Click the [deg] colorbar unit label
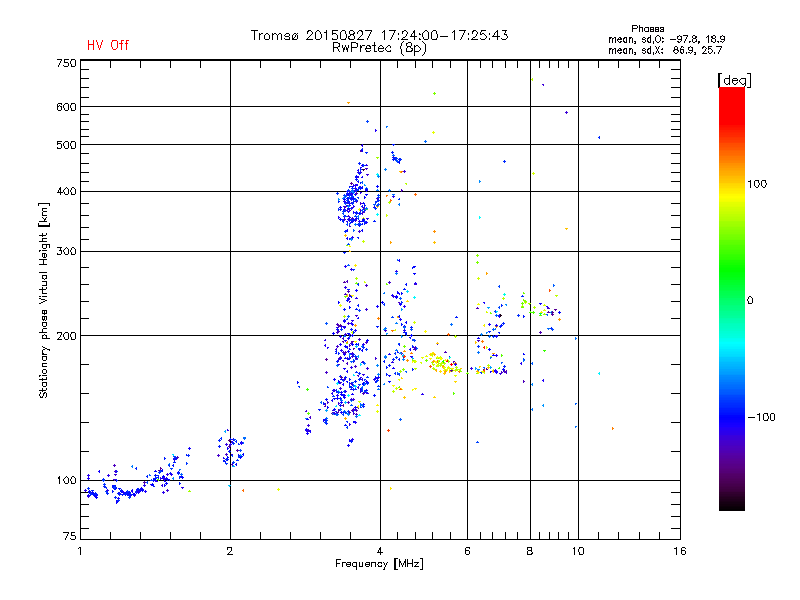Viewport: 800px width, 600px height. click(734, 80)
